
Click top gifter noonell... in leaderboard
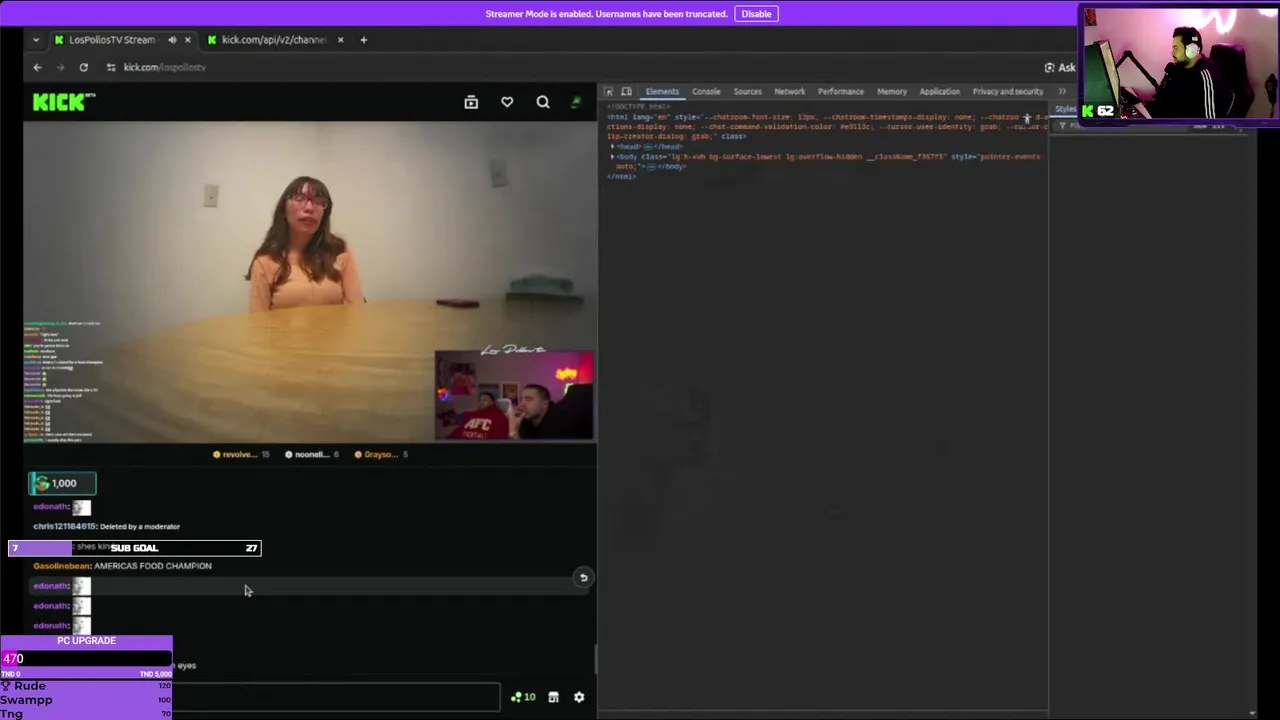[311, 454]
